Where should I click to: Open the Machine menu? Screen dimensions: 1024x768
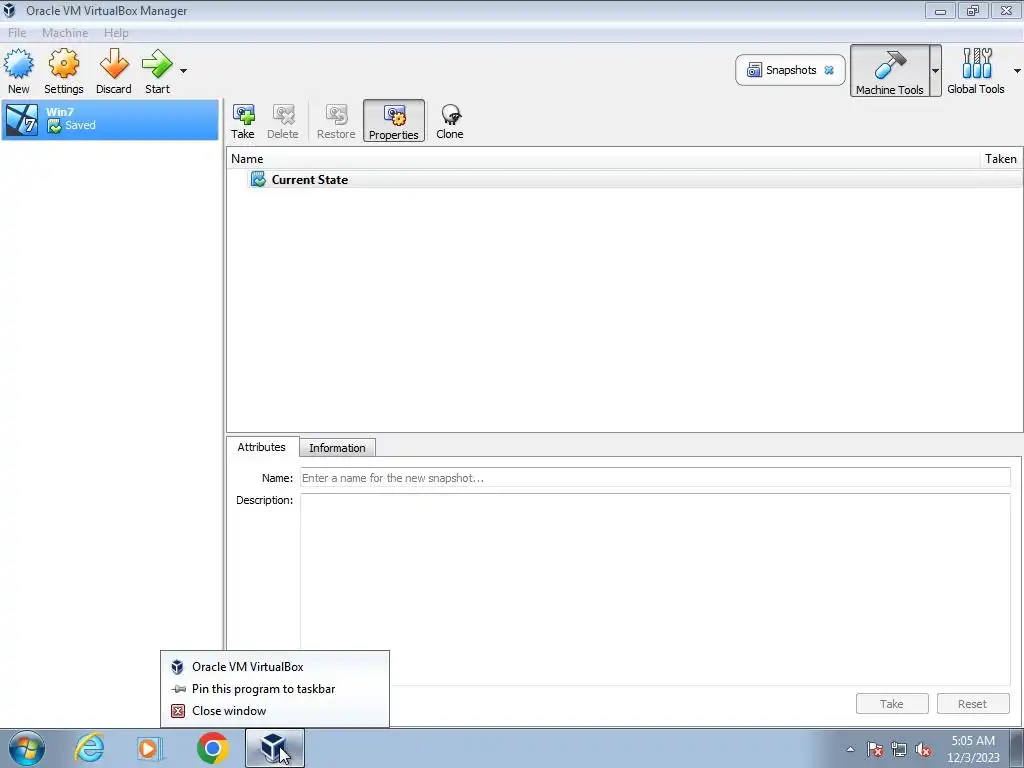(x=65, y=33)
